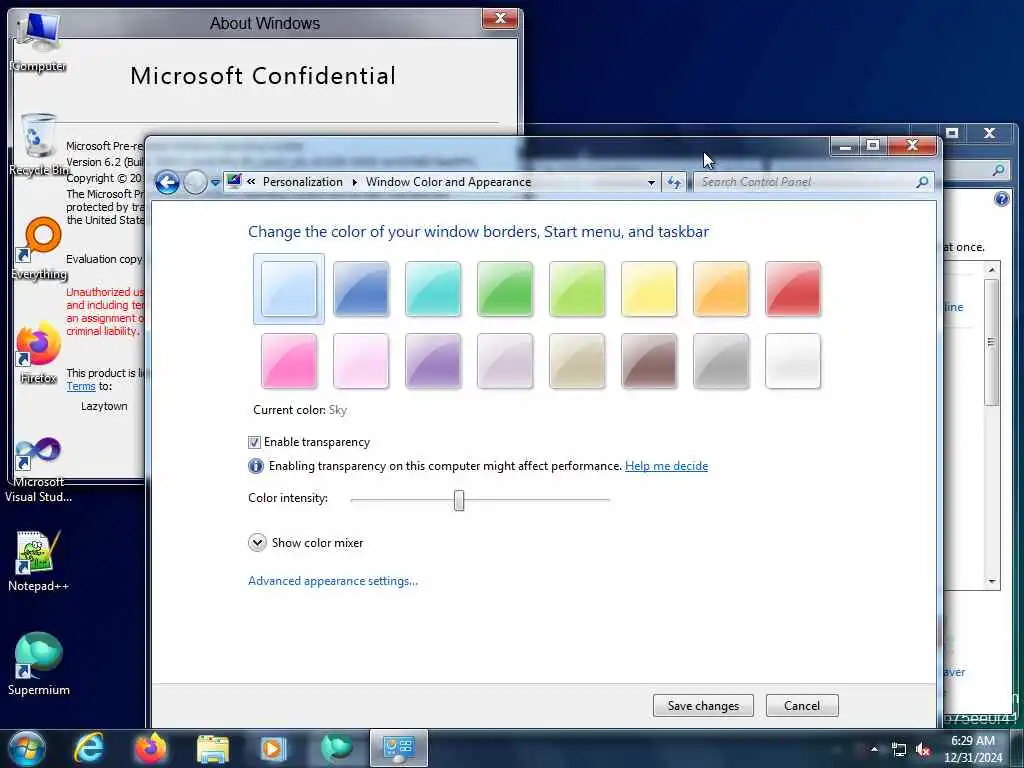This screenshot has width=1024, height=768.
Task: Click the search magnifier icon
Action: pos(922,182)
